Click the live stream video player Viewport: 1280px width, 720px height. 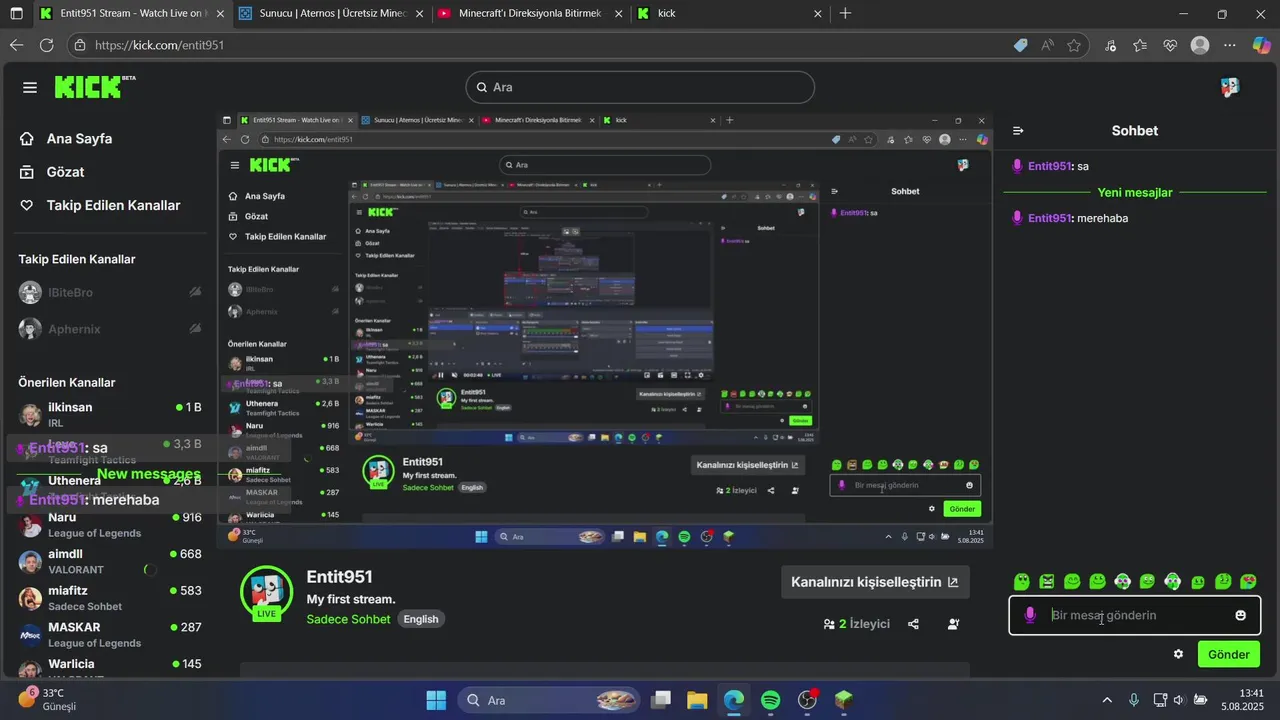pos(604,330)
